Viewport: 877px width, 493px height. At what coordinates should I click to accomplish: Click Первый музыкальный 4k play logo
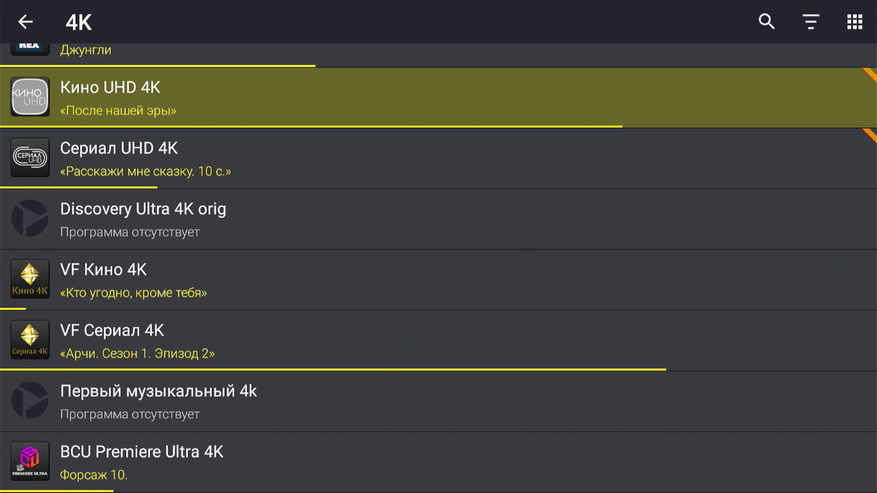coord(30,401)
